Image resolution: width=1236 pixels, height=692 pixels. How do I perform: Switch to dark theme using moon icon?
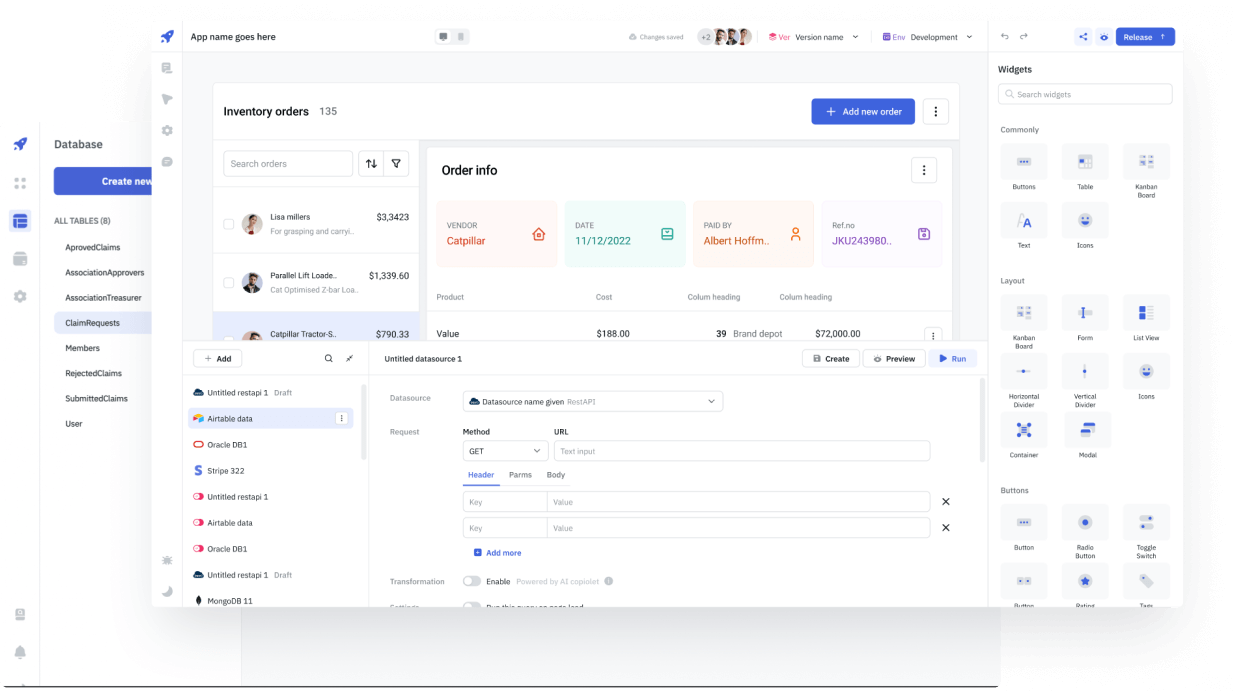[167, 591]
